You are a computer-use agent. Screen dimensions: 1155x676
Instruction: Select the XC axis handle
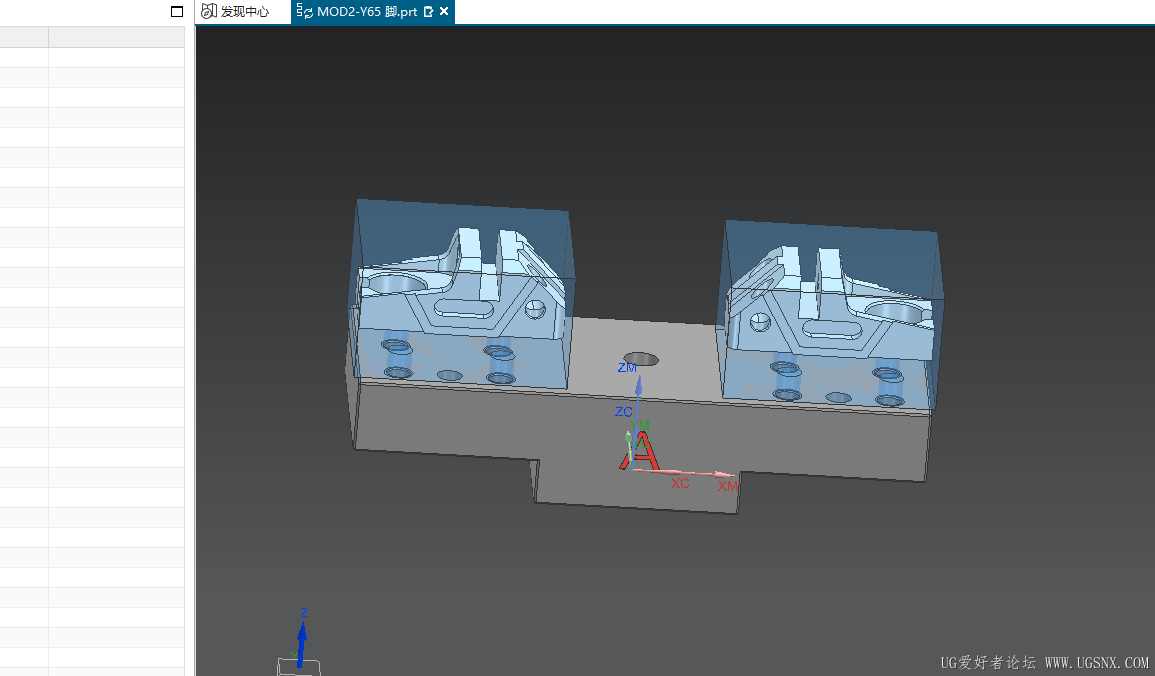pyautogui.click(x=680, y=483)
